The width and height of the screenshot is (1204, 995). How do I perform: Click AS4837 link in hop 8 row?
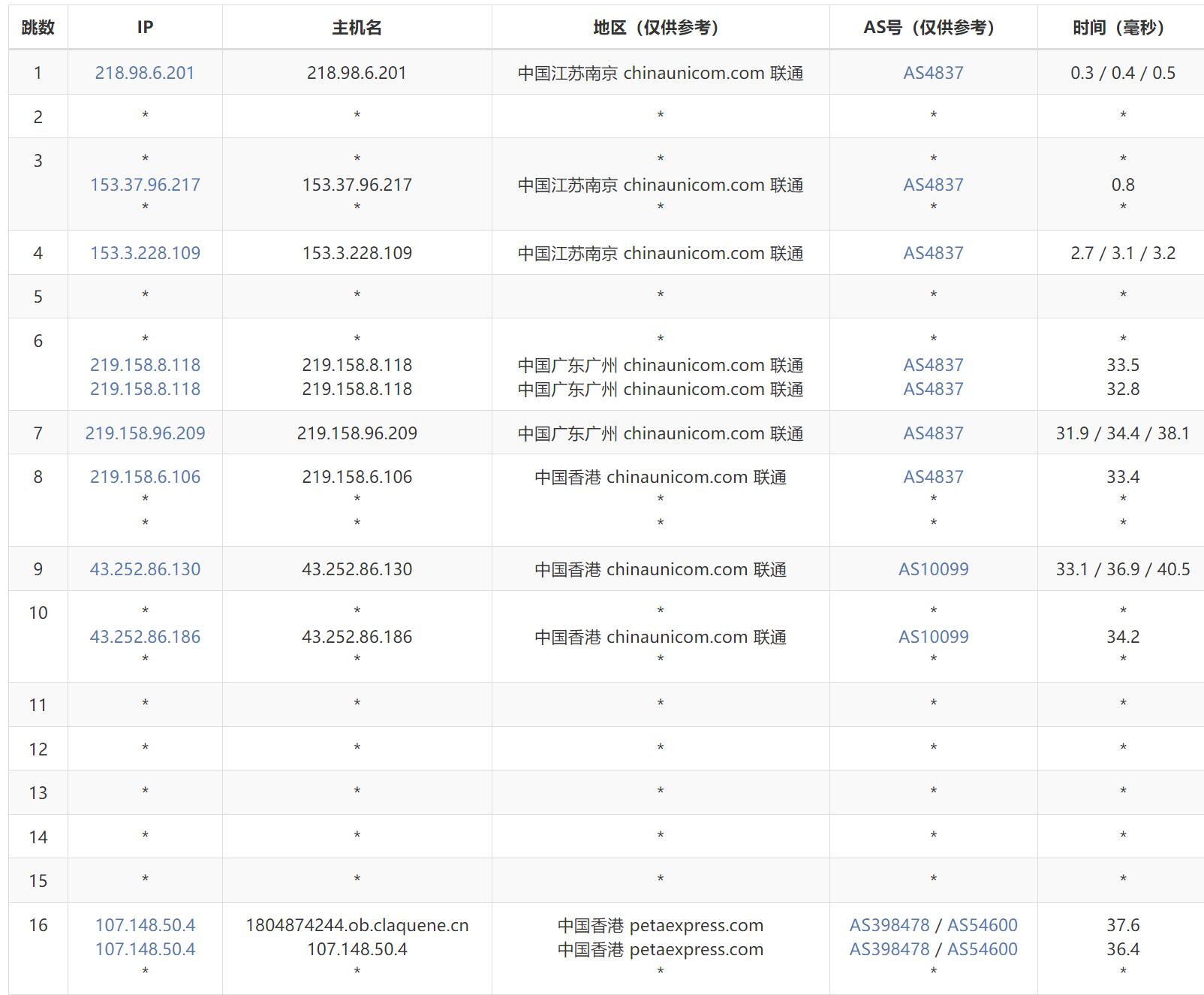coord(933,477)
